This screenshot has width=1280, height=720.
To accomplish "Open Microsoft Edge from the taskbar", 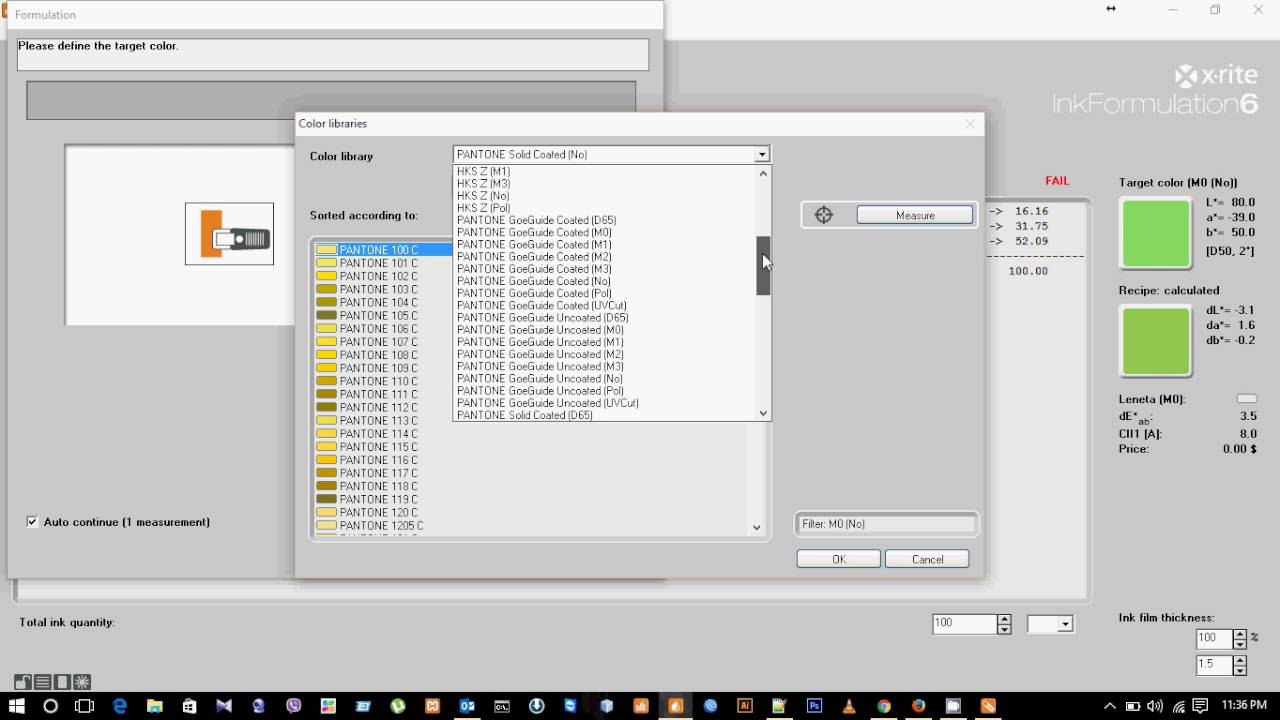I will click(120, 706).
